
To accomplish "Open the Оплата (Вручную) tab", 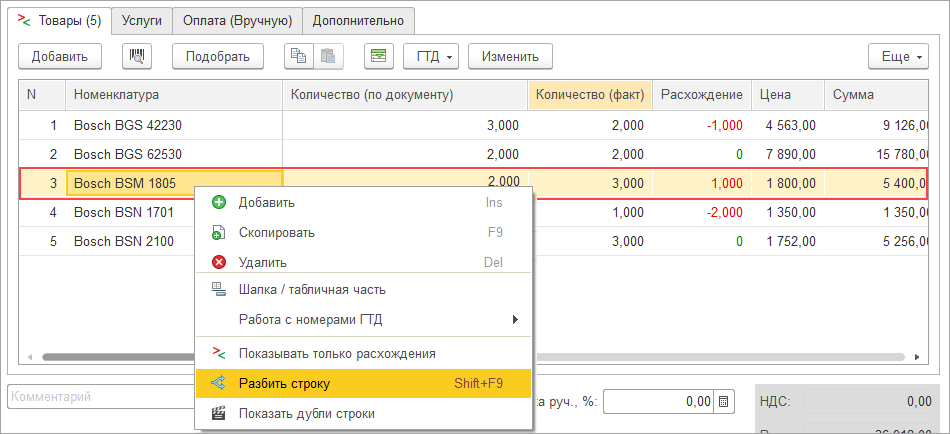I will click(x=237, y=20).
